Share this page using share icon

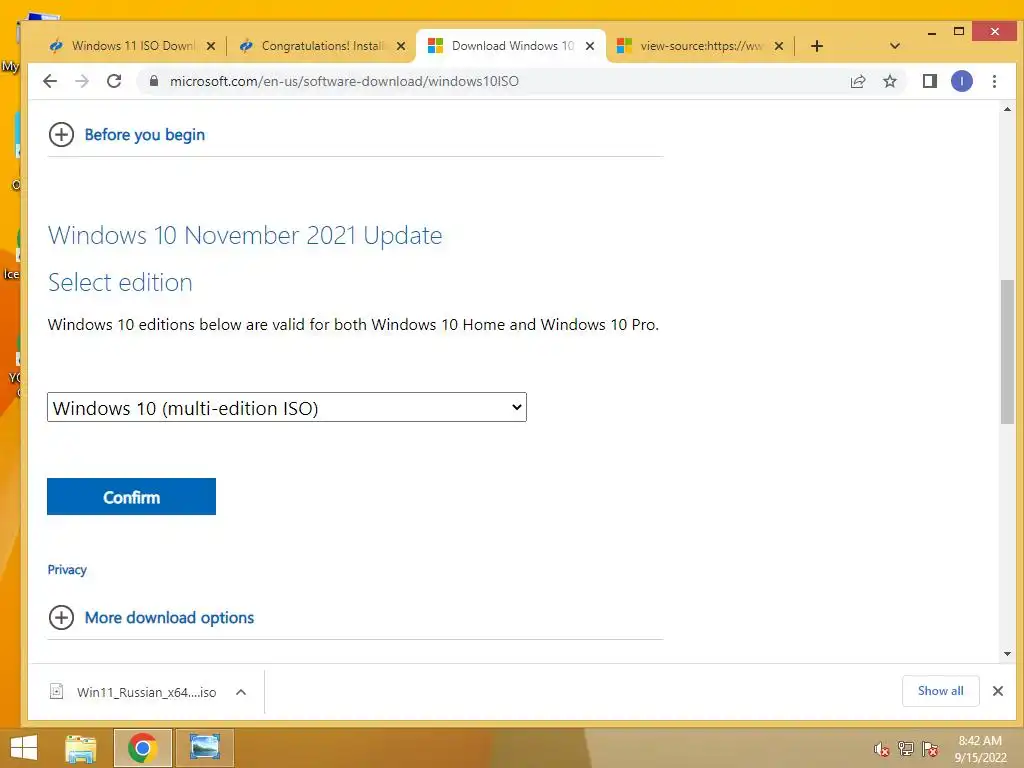[857, 81]
